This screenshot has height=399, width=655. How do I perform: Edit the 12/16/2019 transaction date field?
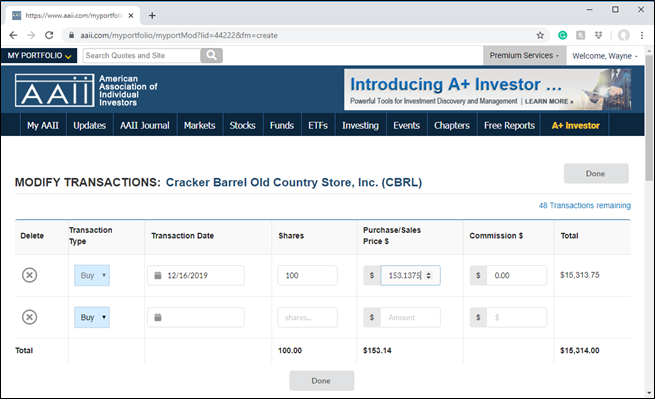pyautogui.click(x=195, y=275)
